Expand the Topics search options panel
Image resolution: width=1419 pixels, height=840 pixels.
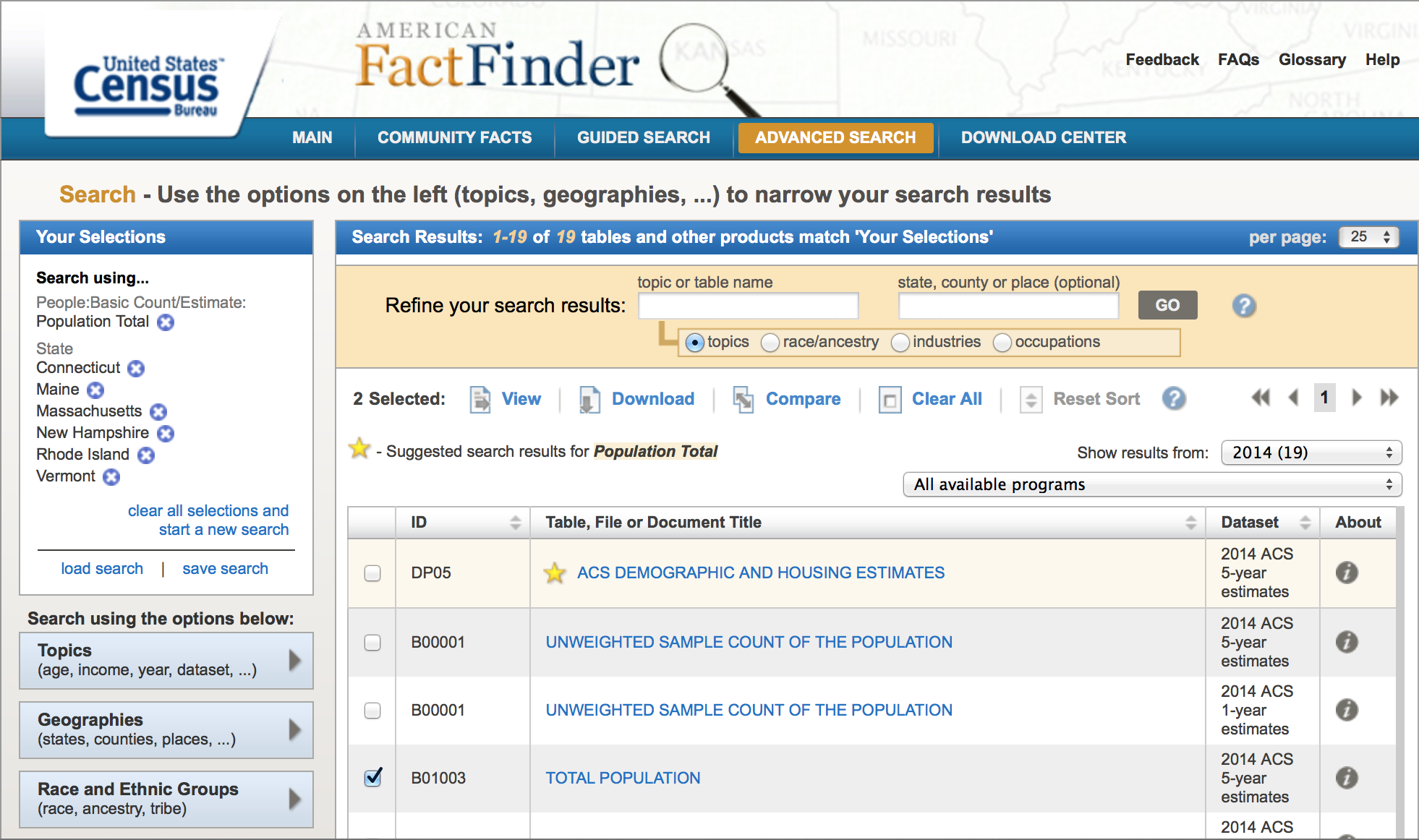coord(166,660)
